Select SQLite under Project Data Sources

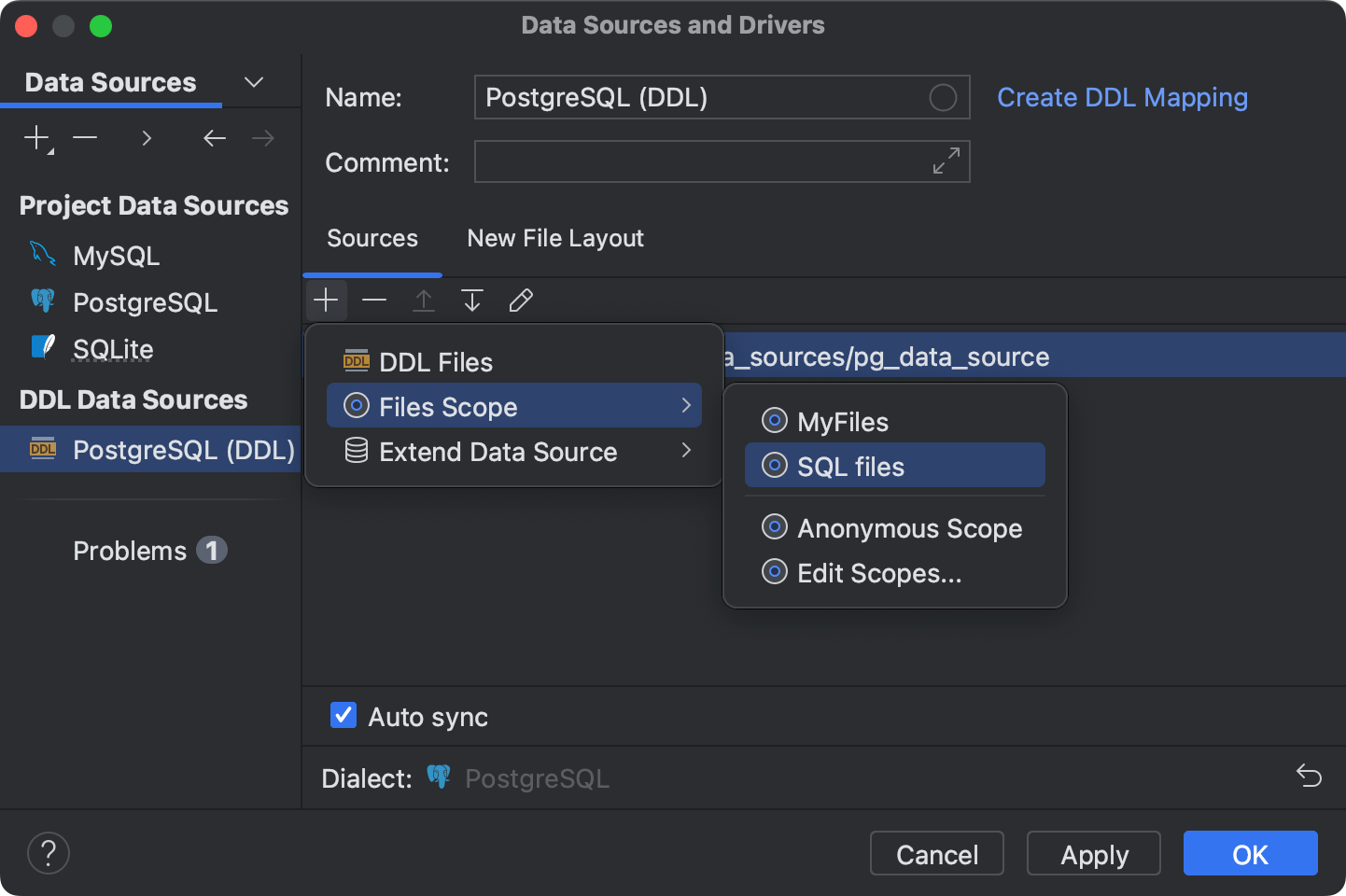pos(111,348)
